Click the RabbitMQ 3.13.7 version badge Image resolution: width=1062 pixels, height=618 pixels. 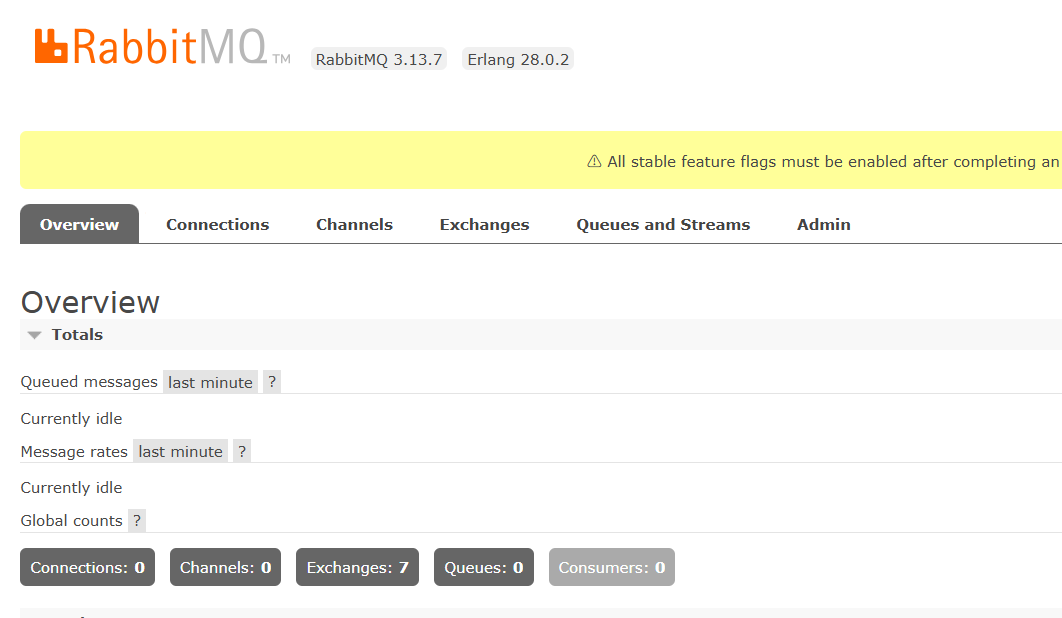(x=379, y=59)
